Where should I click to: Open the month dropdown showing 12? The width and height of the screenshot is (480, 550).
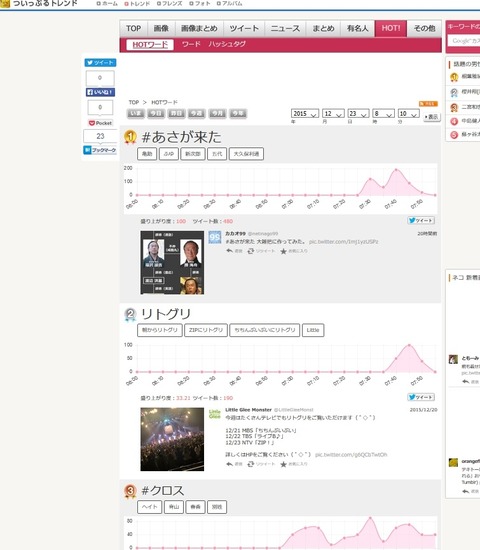(333, 114)
